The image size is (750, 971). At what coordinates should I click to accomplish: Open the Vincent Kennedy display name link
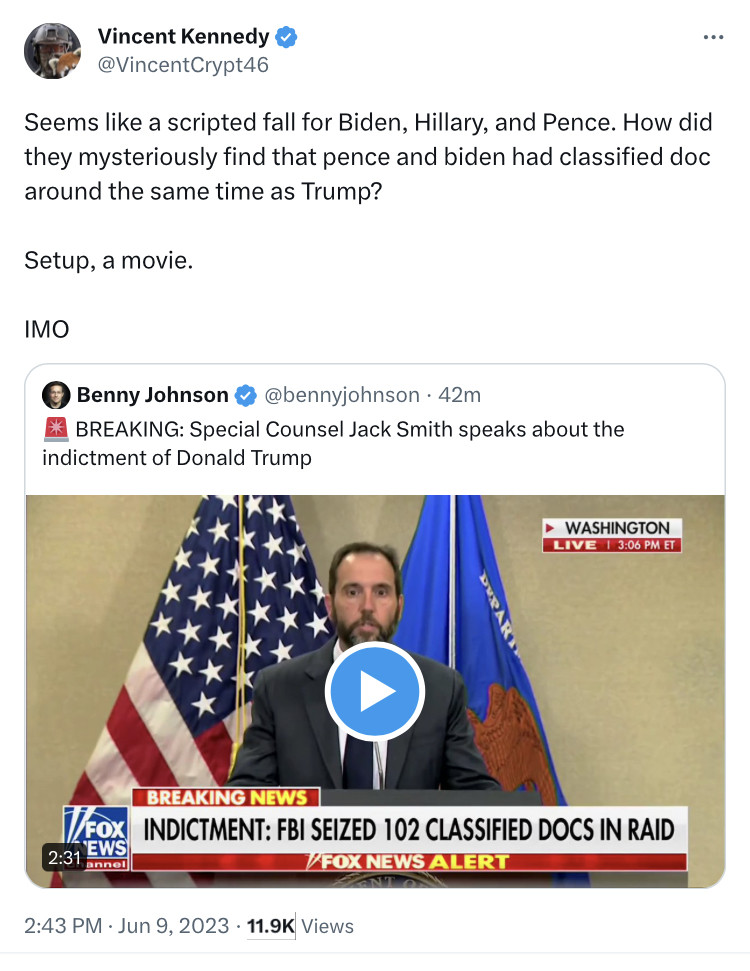coord(183,37)
